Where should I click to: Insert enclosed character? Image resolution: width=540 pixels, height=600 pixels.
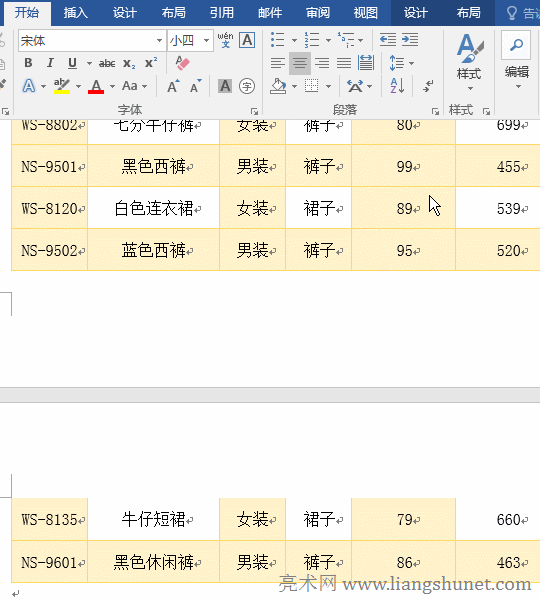click(x=247, y=86)
